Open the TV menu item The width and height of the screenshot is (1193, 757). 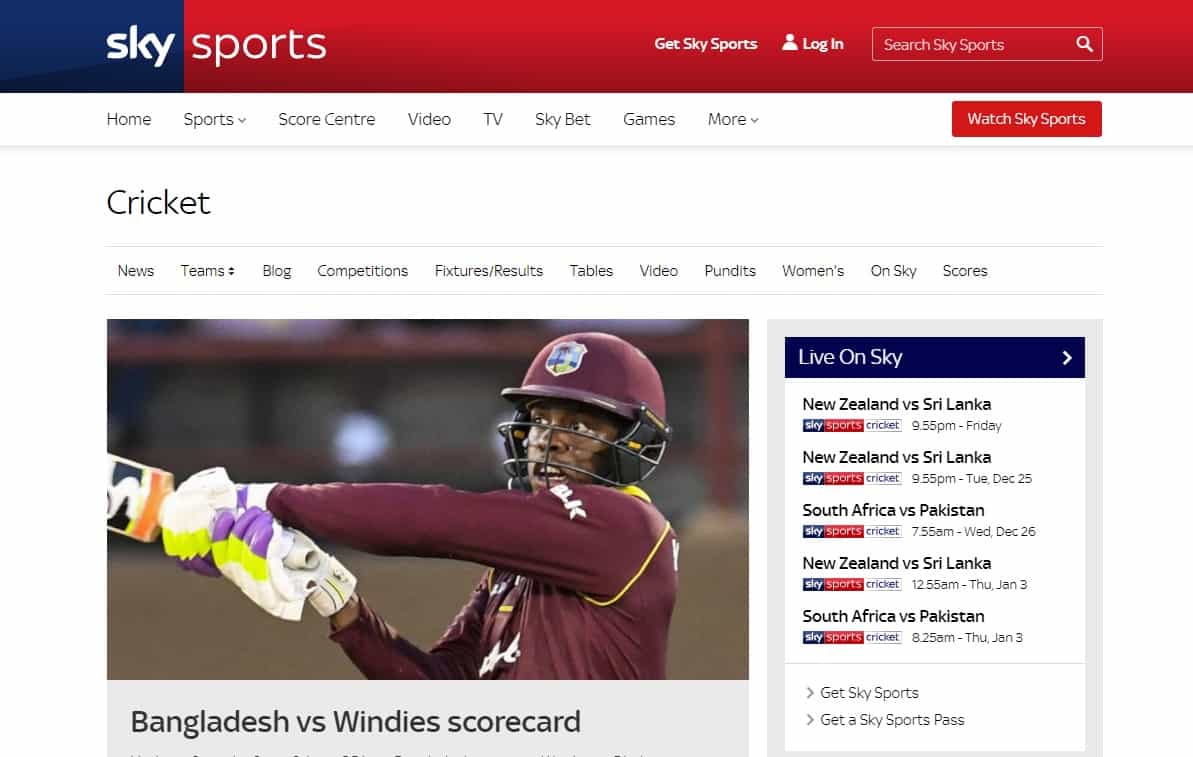493,119
